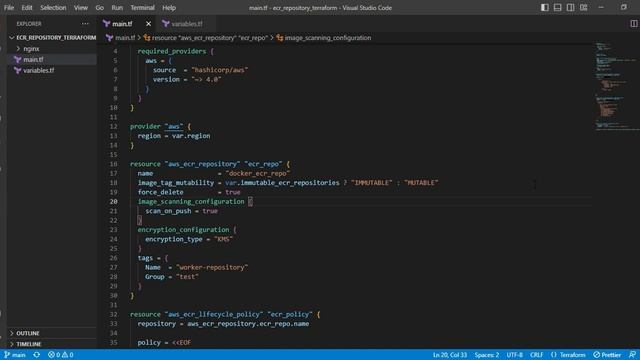The width and height of the screenshot is (640, 360).
Task: Click the Synchronize Changes icon
Action: [x=37, y=355]
